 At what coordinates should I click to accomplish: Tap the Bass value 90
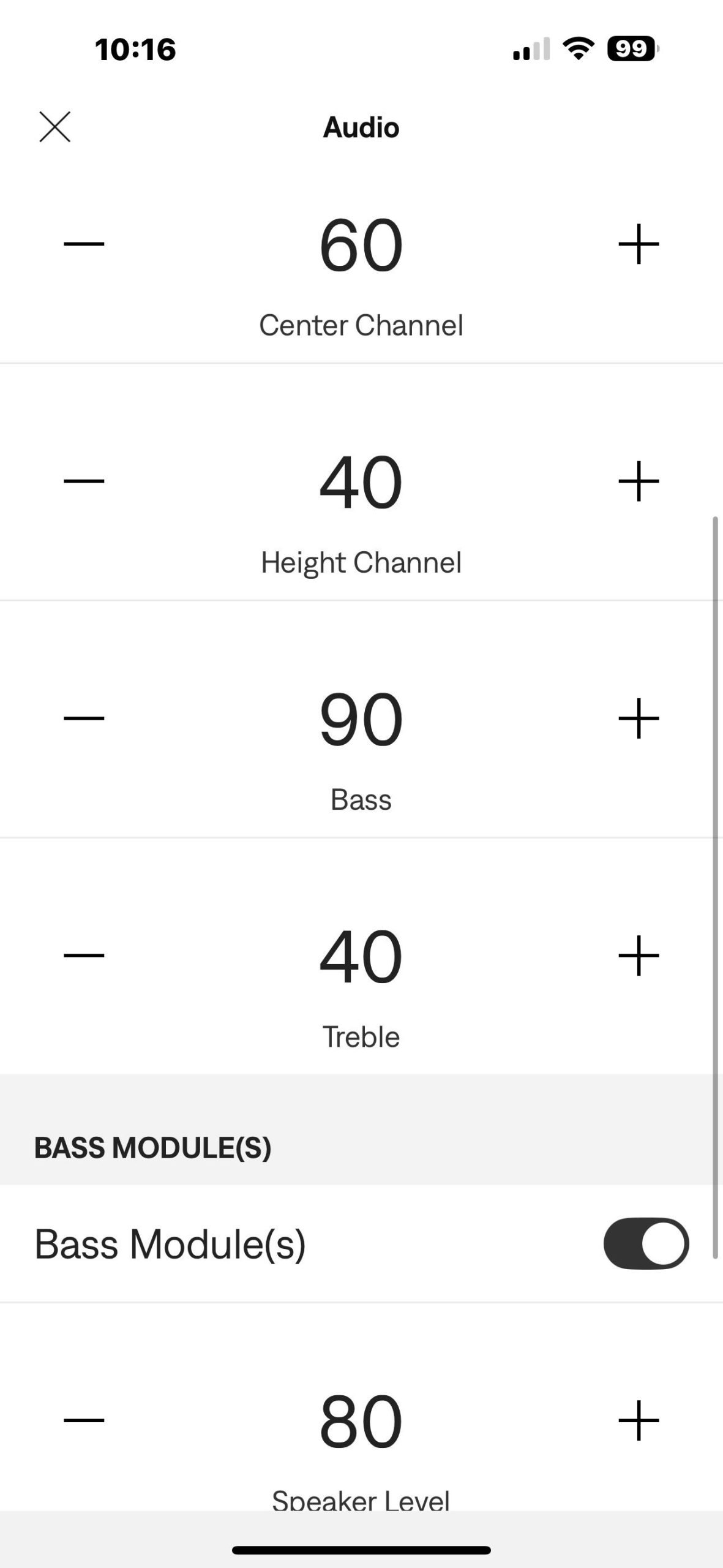(361, 720)
